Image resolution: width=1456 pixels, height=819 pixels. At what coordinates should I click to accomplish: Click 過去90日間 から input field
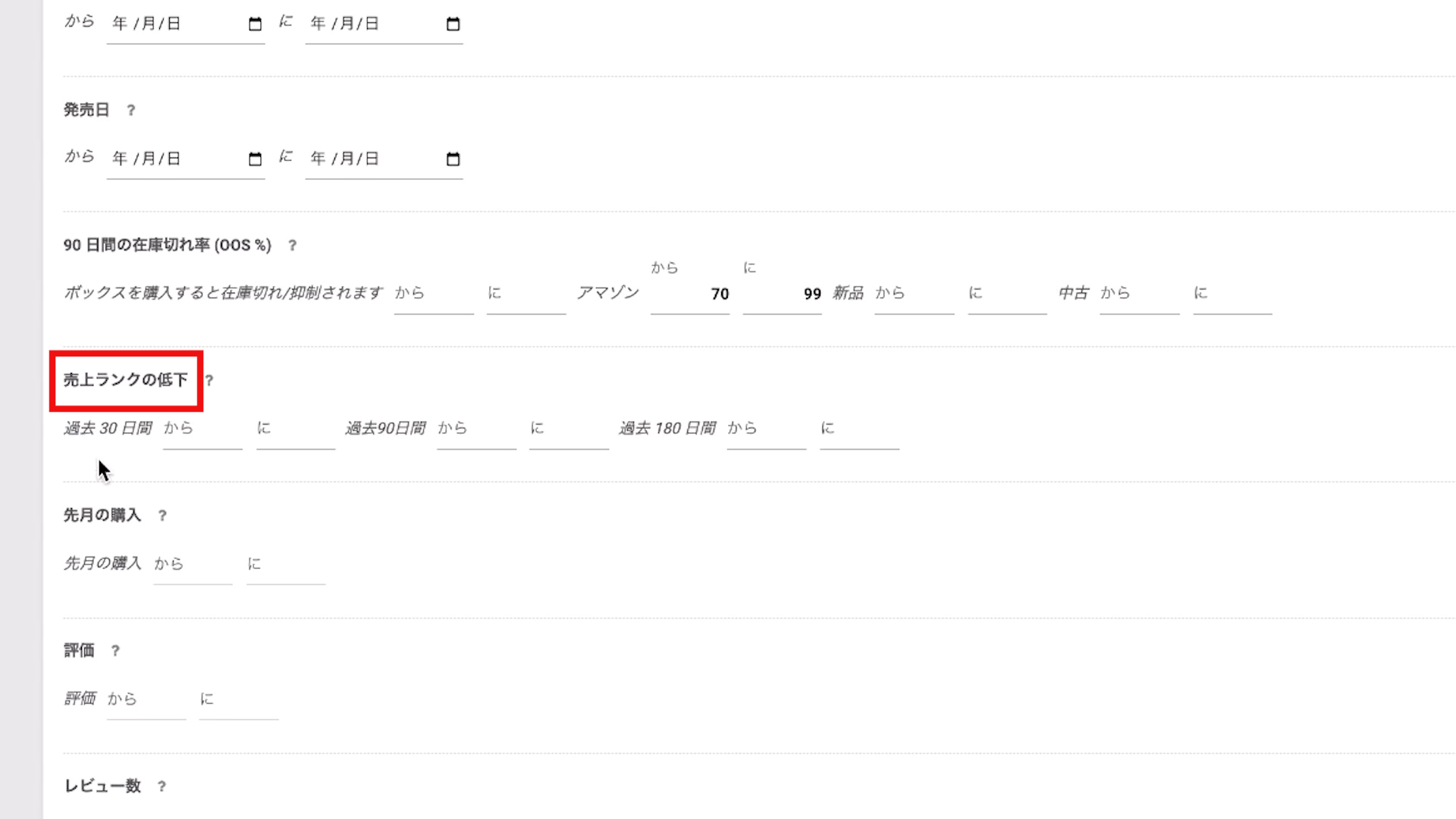pos(476,429)
